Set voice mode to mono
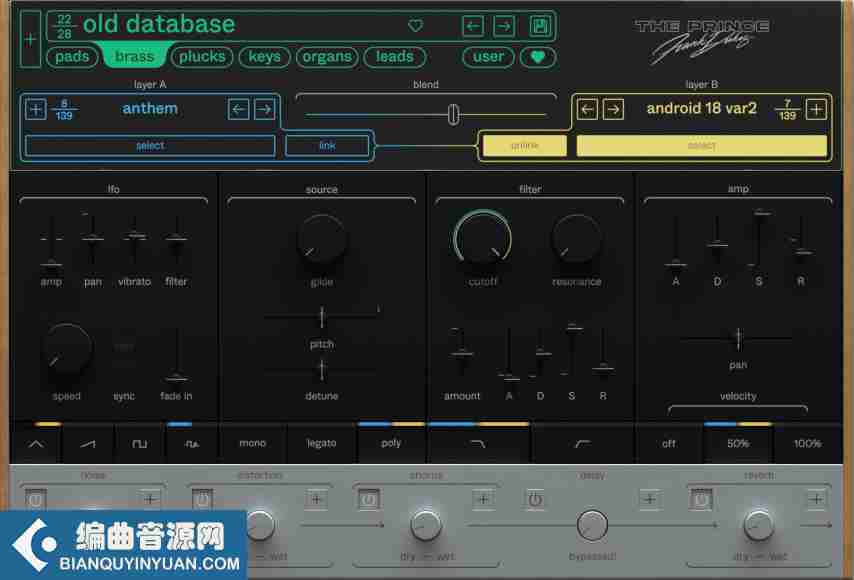The height and width of the screenshot is (580, 854). pos(253,443)
